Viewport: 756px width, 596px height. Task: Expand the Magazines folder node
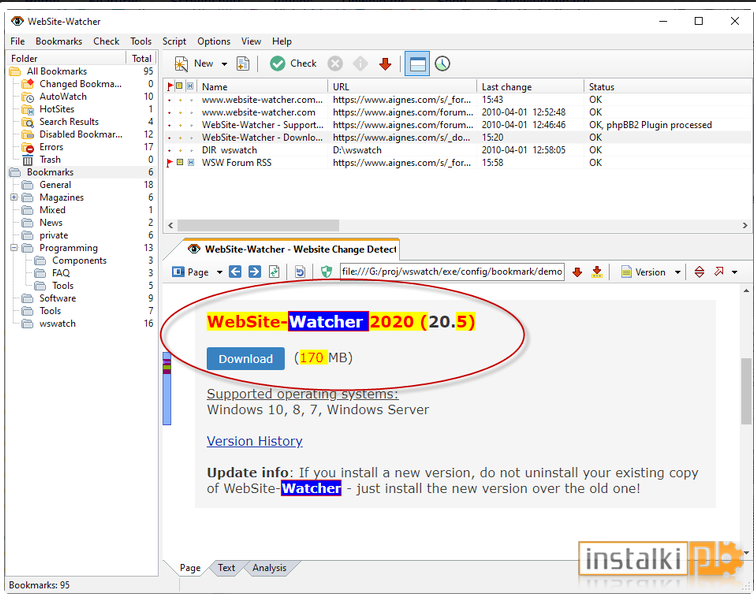[14, 197]
